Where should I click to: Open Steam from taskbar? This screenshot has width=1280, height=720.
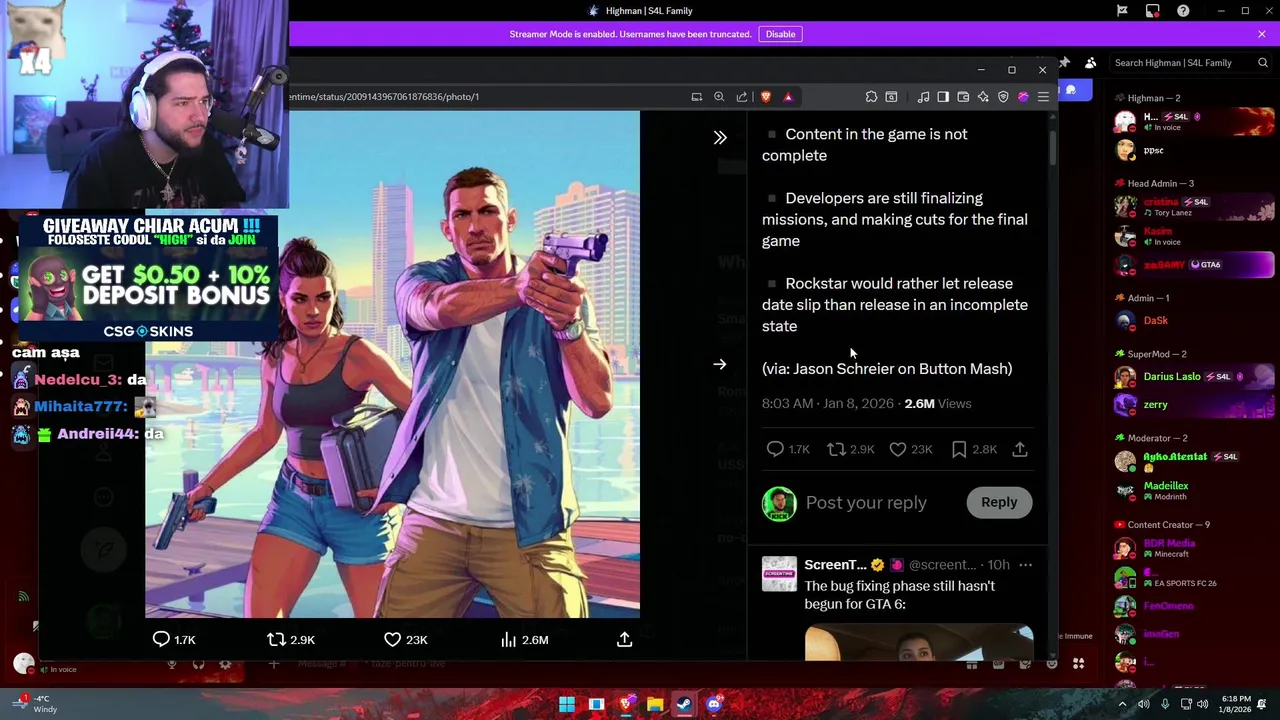tap(684, 704)
